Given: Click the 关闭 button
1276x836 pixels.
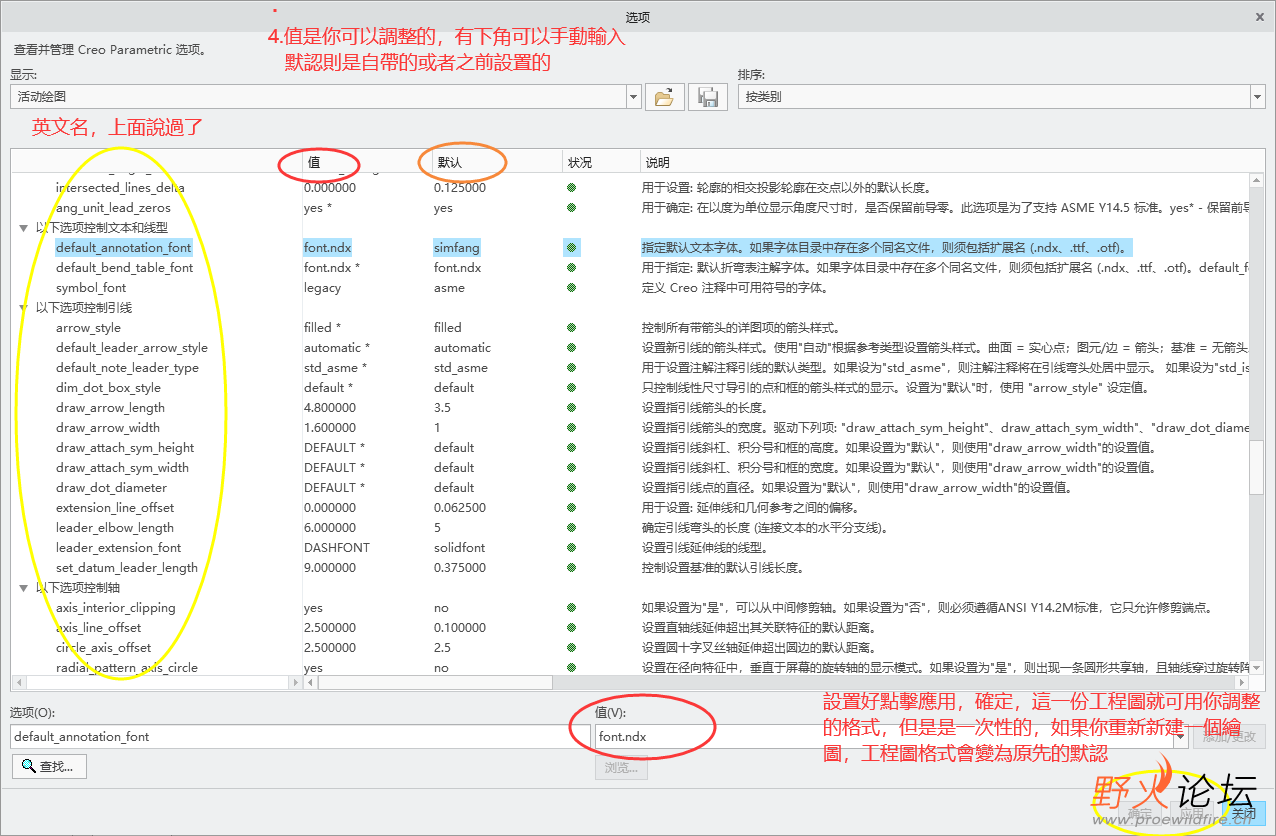Looking at the screenshot, I should coord(1244,813).
